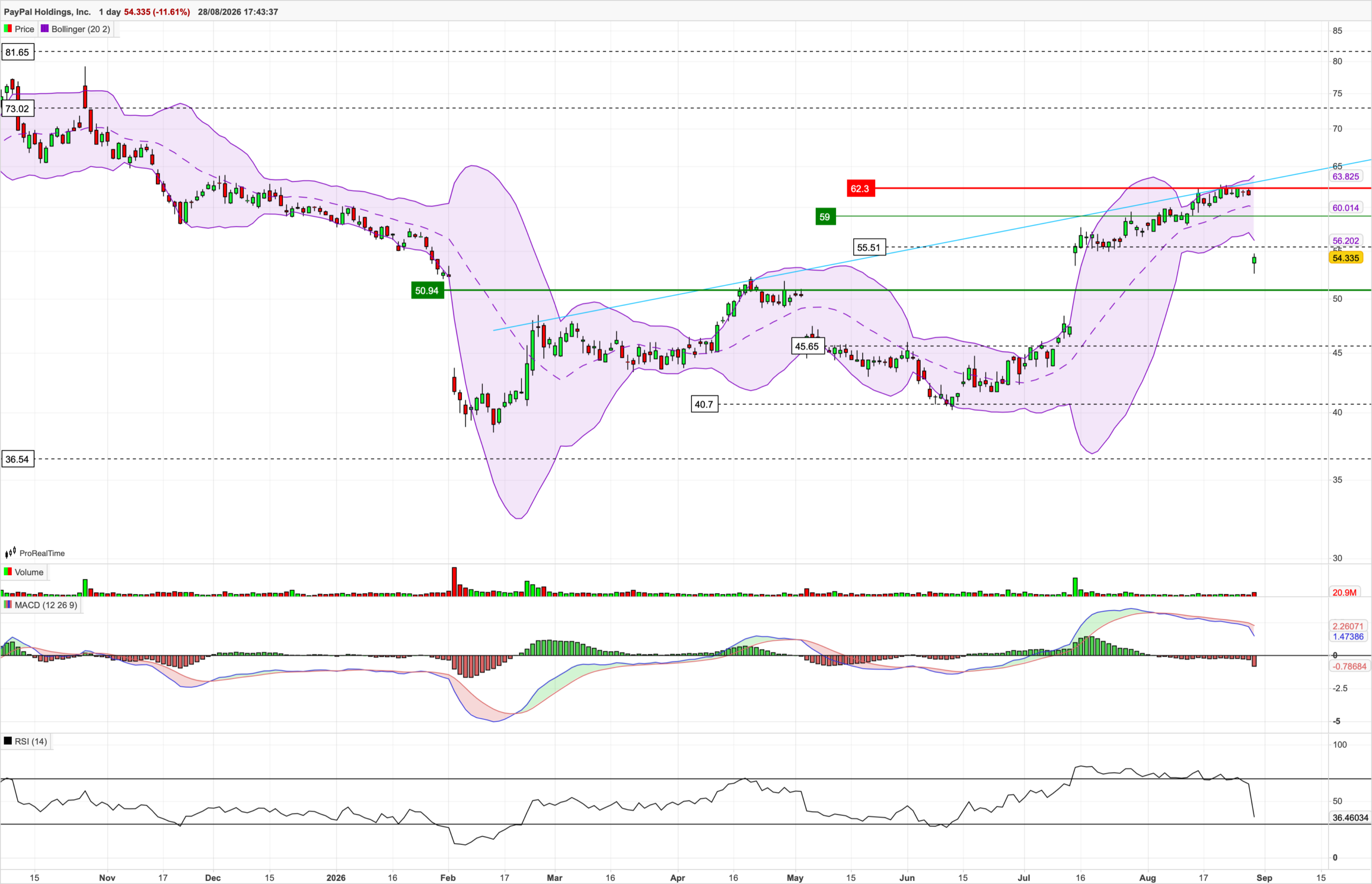Click the ProRealTime text link
This screenshot has width=1372, height=884.
click(x=42, y=553)
